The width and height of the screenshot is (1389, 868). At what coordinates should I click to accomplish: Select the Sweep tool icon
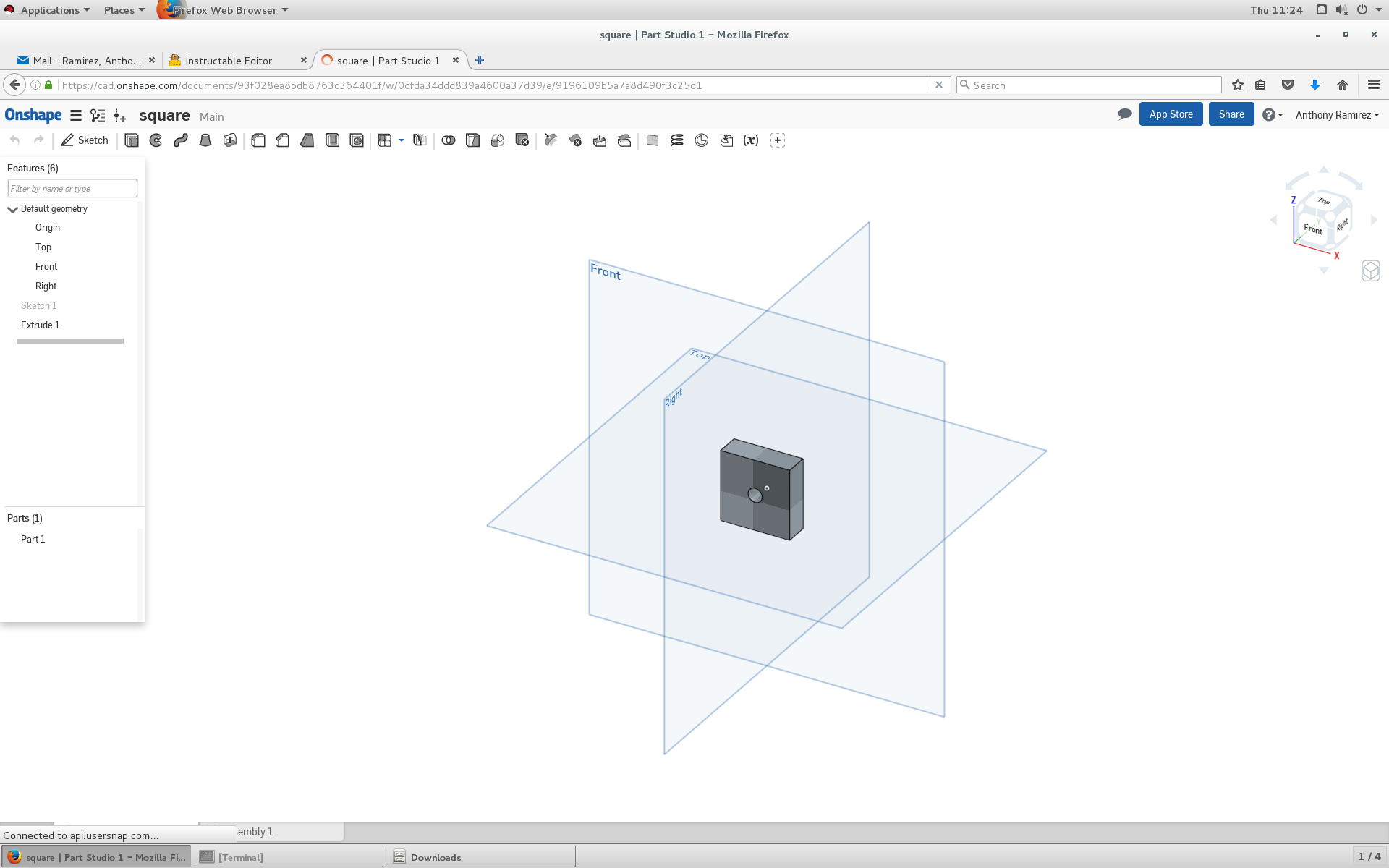click(181, 140)
